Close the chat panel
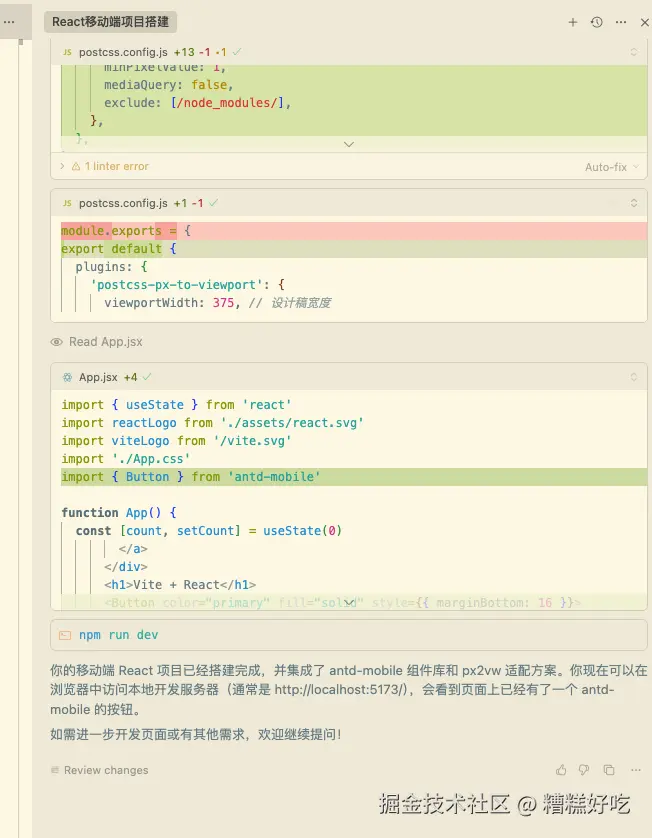Image resolution: width=652 pixels, height=838 pixels. pos(645,22)
